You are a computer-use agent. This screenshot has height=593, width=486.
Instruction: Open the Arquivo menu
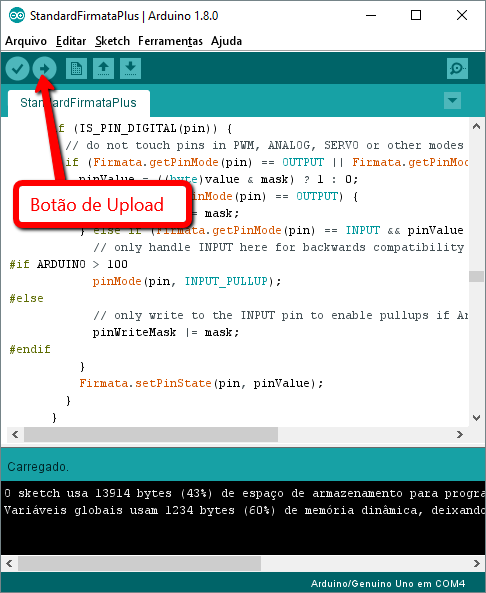point(26,41)
